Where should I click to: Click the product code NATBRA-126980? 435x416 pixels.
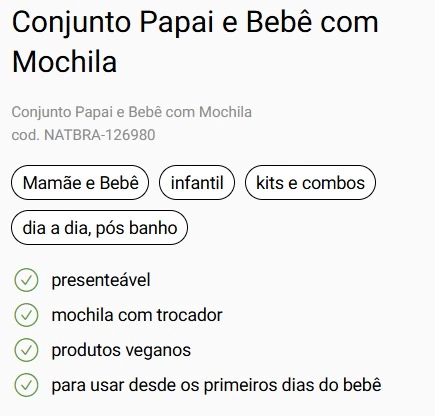[x=100, y=135]
